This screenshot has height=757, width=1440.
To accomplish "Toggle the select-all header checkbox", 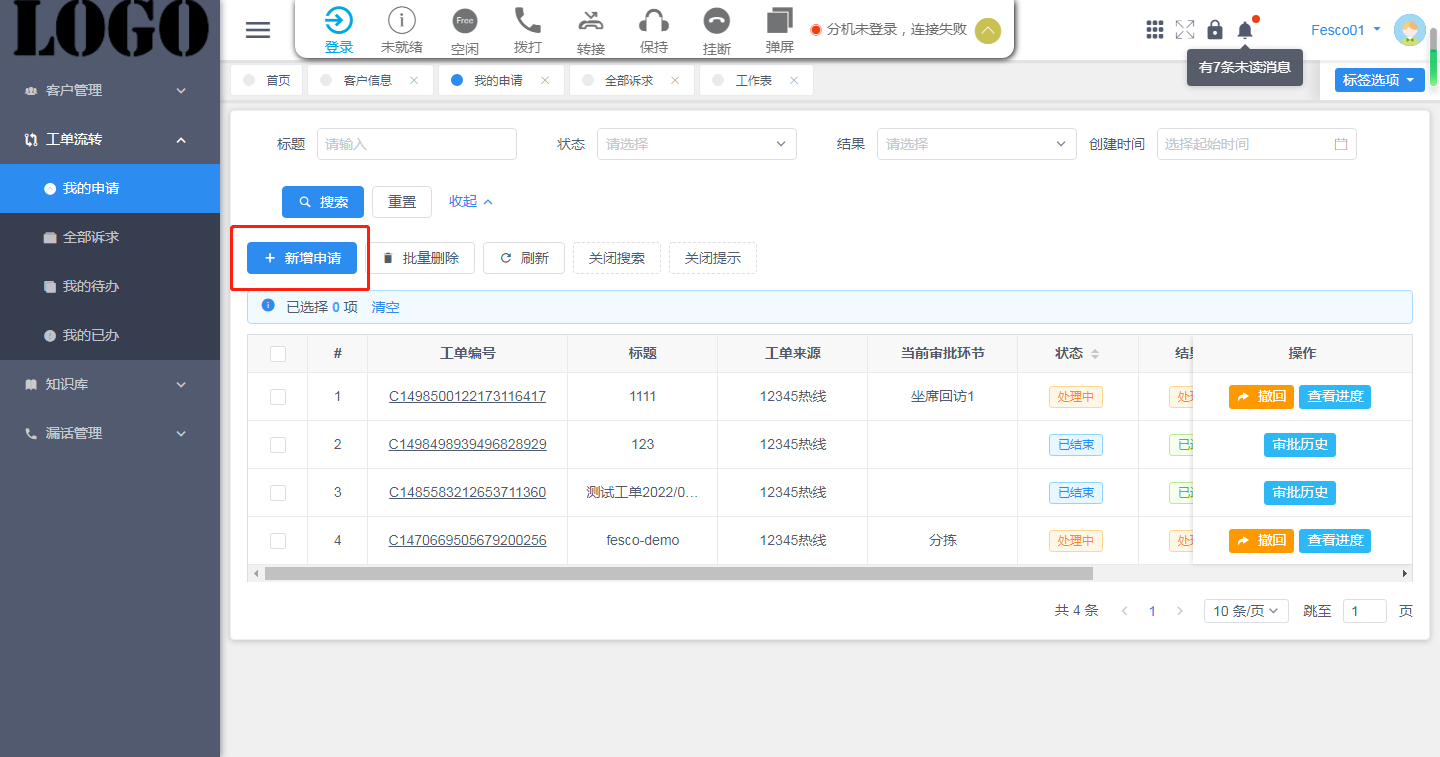I will tap(278, 354).
